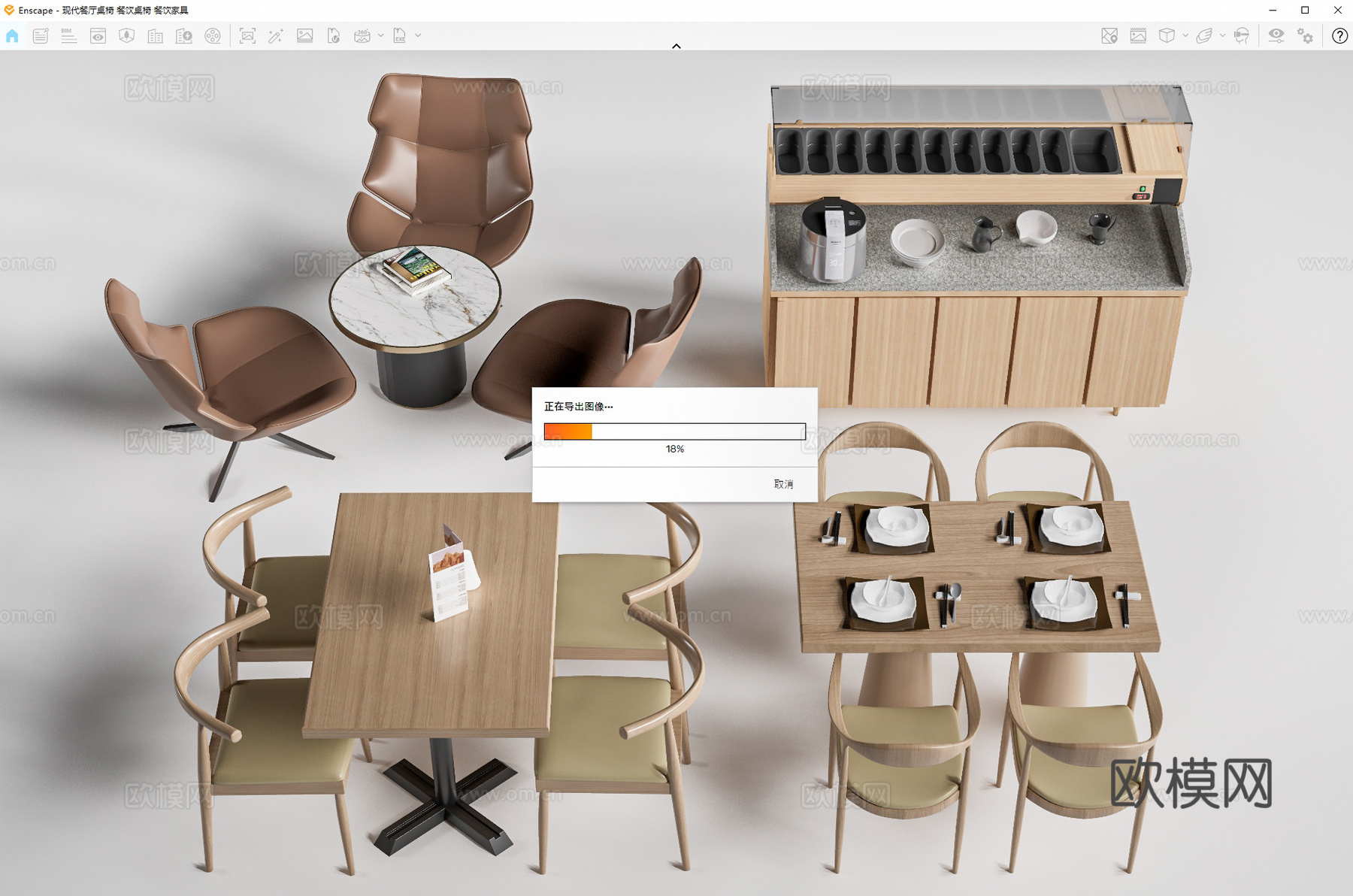This screenshot has width=1353, height=896.
Task: Click the Home icon in the toolbar
Action: tap(12, 36)
